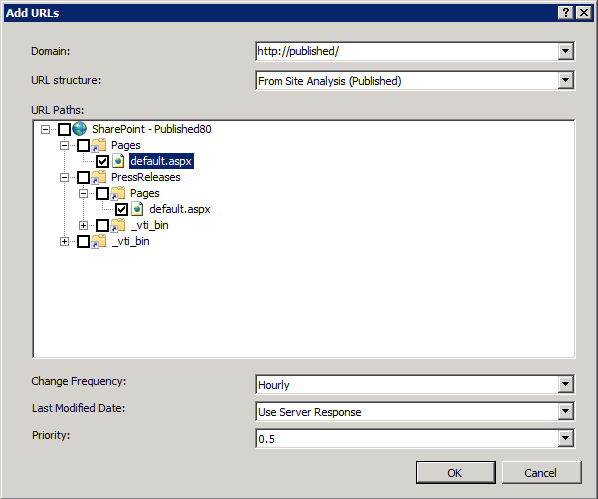Click the help question mark button

(x=566, y=13)
